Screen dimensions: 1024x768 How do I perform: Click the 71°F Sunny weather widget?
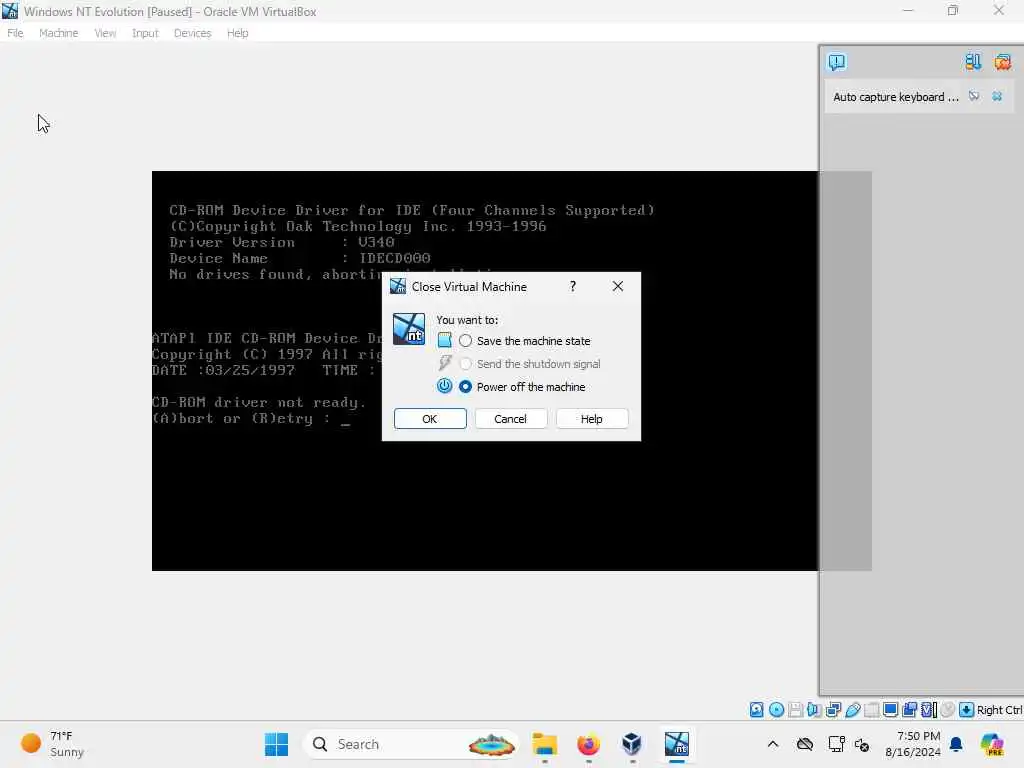click(54, 744)
